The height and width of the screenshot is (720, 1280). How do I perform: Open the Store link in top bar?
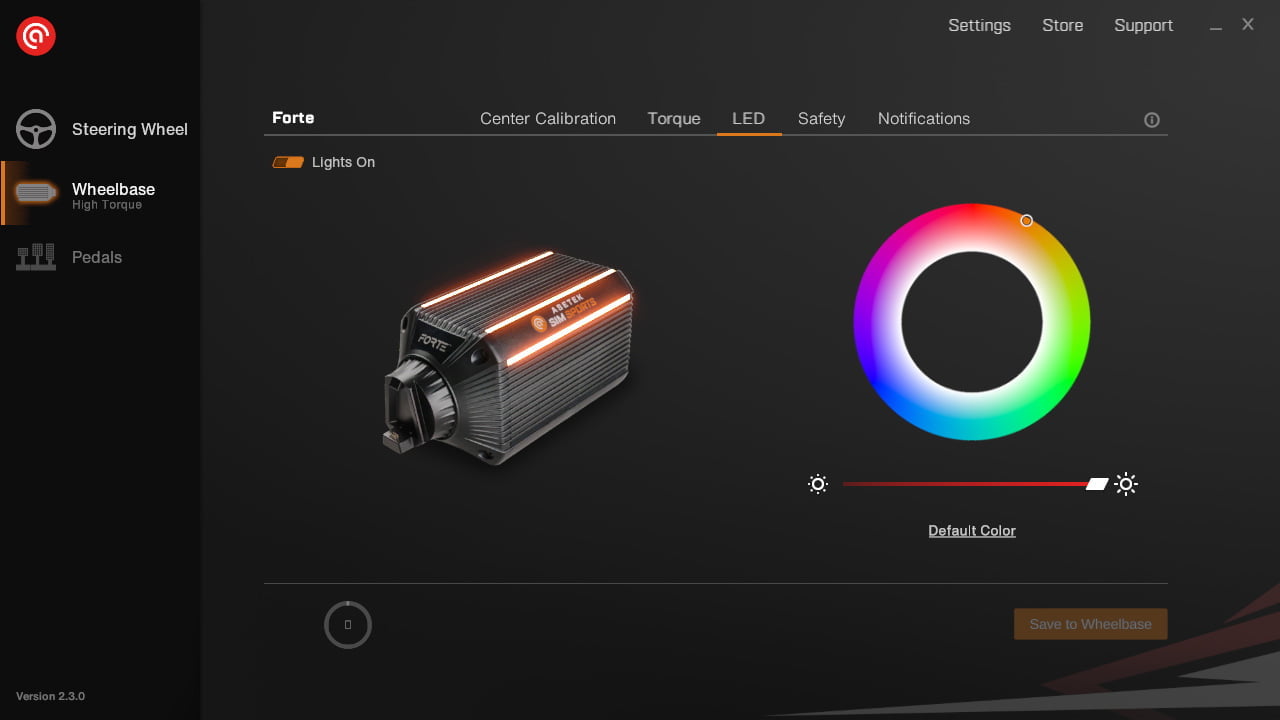point(1062,26)
